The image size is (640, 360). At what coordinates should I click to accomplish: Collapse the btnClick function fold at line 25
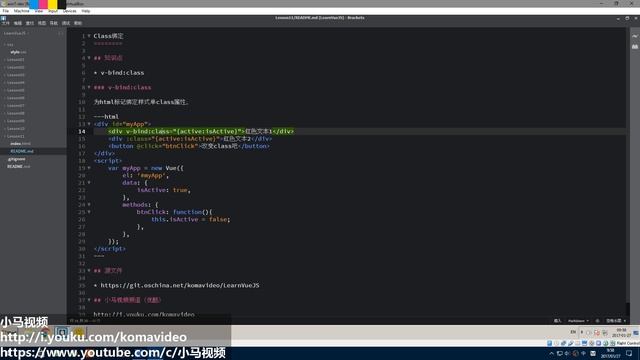[x=89, y=212]
